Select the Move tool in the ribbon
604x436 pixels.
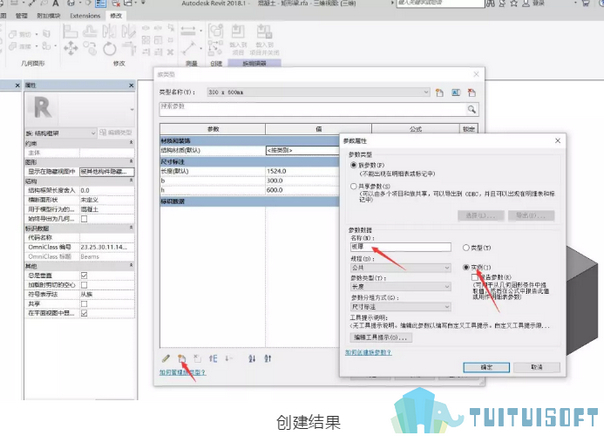tap(70, 49)
